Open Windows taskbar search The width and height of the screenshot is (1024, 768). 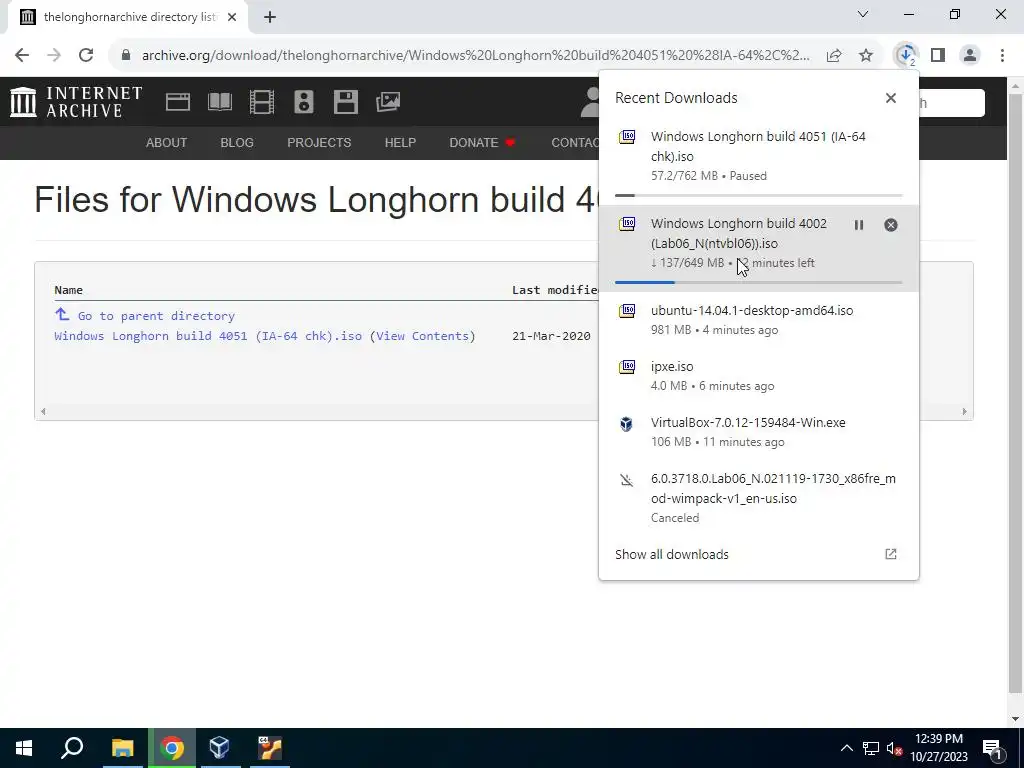point(72,748)
